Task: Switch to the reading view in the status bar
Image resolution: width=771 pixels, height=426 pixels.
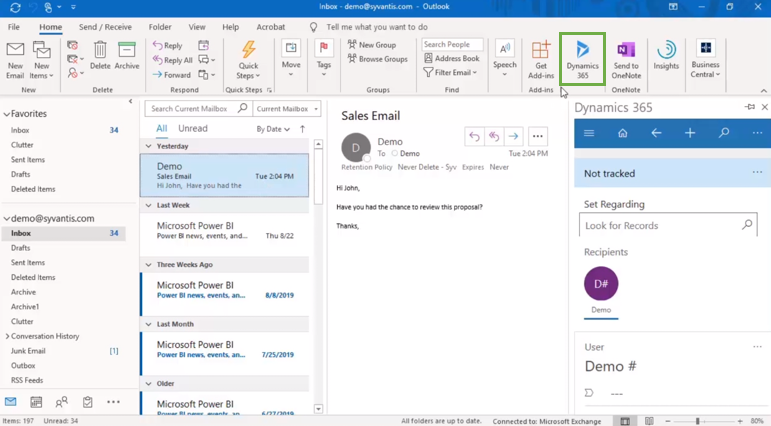Action: coord(649,421)
